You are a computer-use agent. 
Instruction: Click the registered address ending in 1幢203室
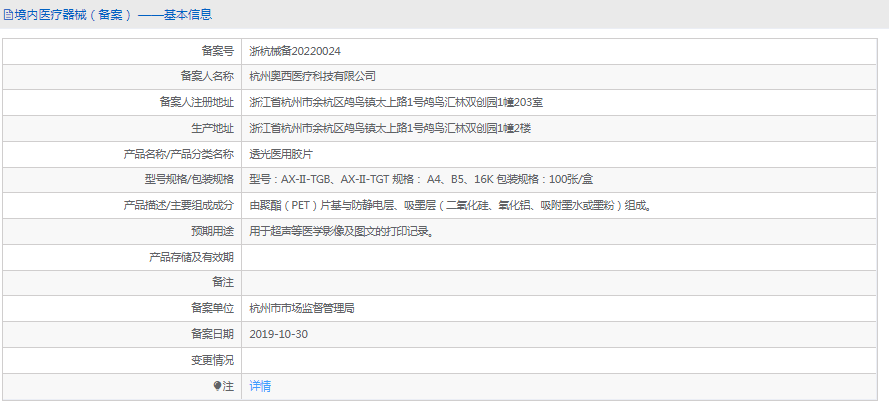[396, 103]
